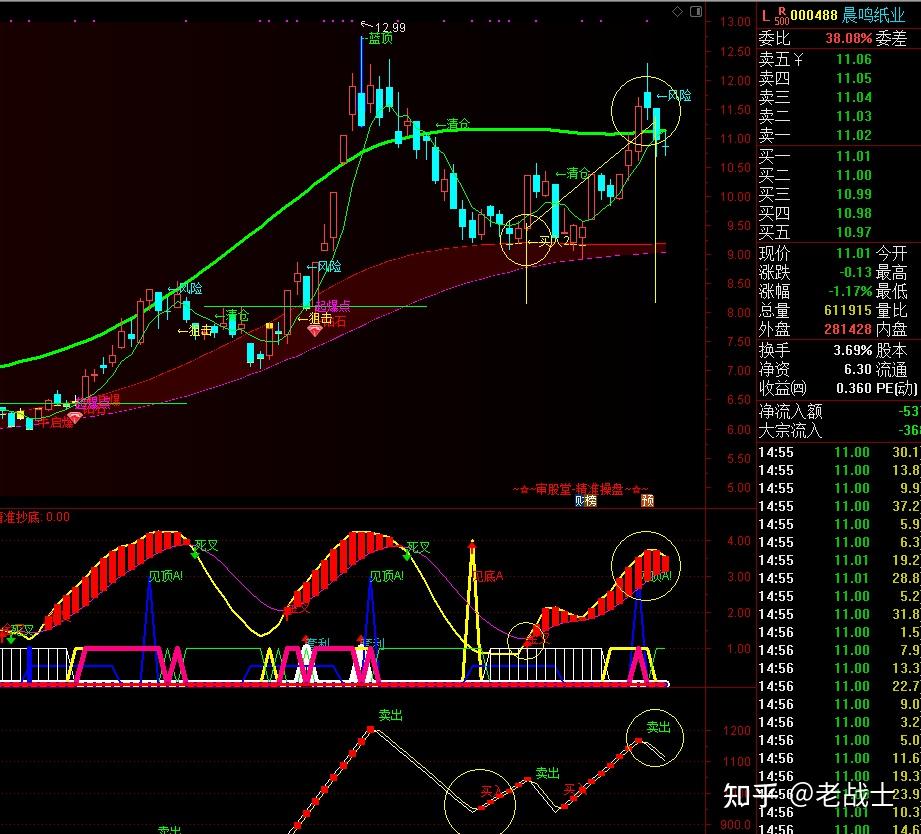Open the 预 badge under the chart
This screenshot has width=921, height=834.
[647, 500]
